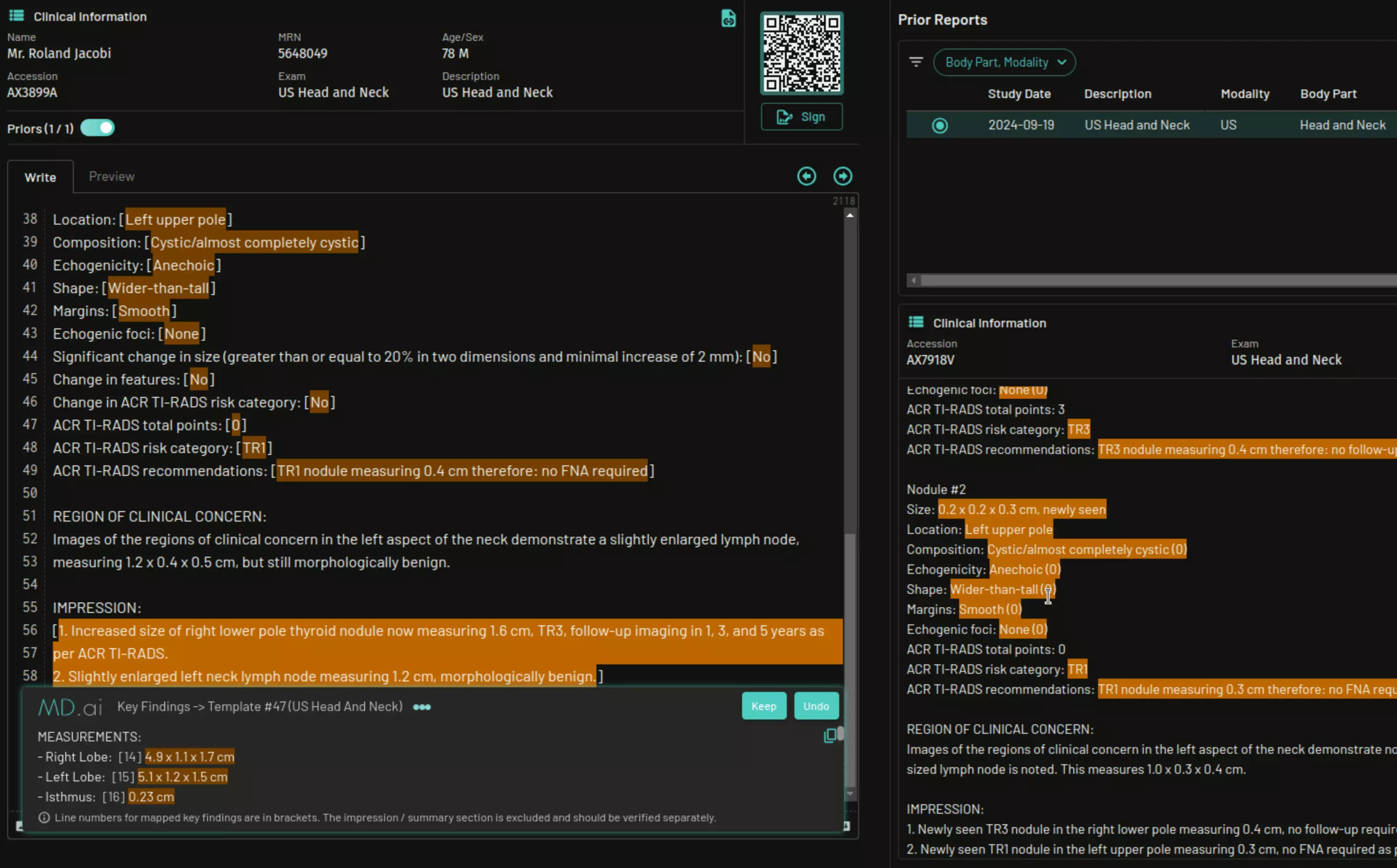Click the Shape 'Wider-than-tall' field on line 41
Screen dimensions: 1397x868
[159, 288]
